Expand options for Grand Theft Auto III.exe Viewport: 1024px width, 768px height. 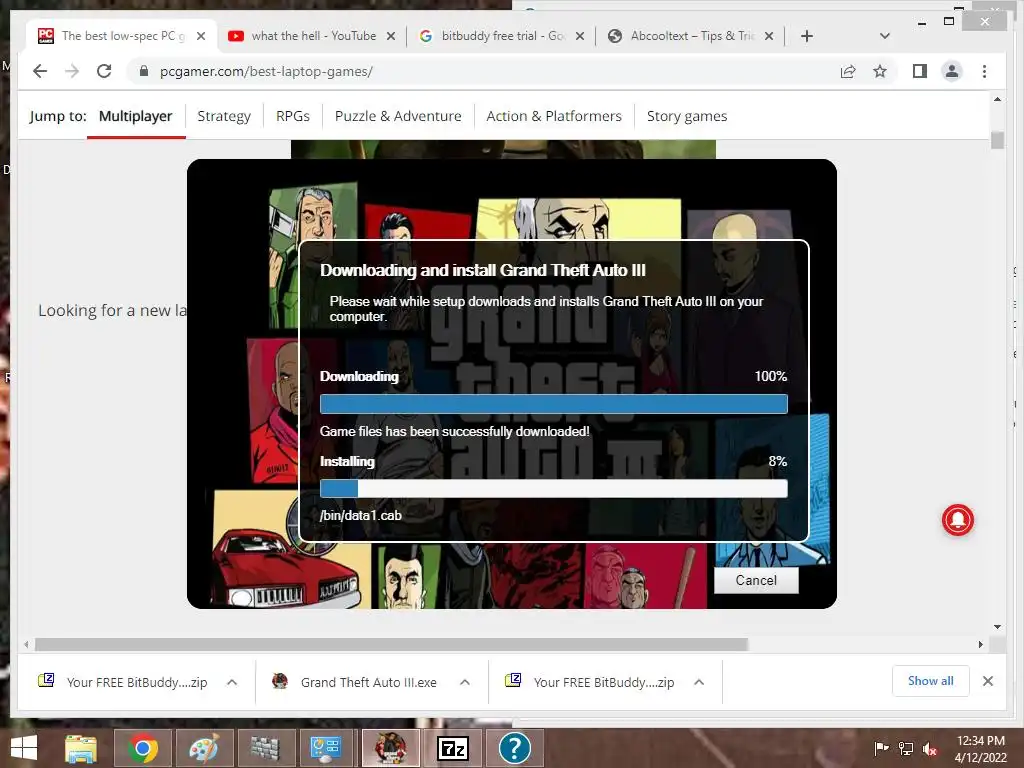point(465,682)
